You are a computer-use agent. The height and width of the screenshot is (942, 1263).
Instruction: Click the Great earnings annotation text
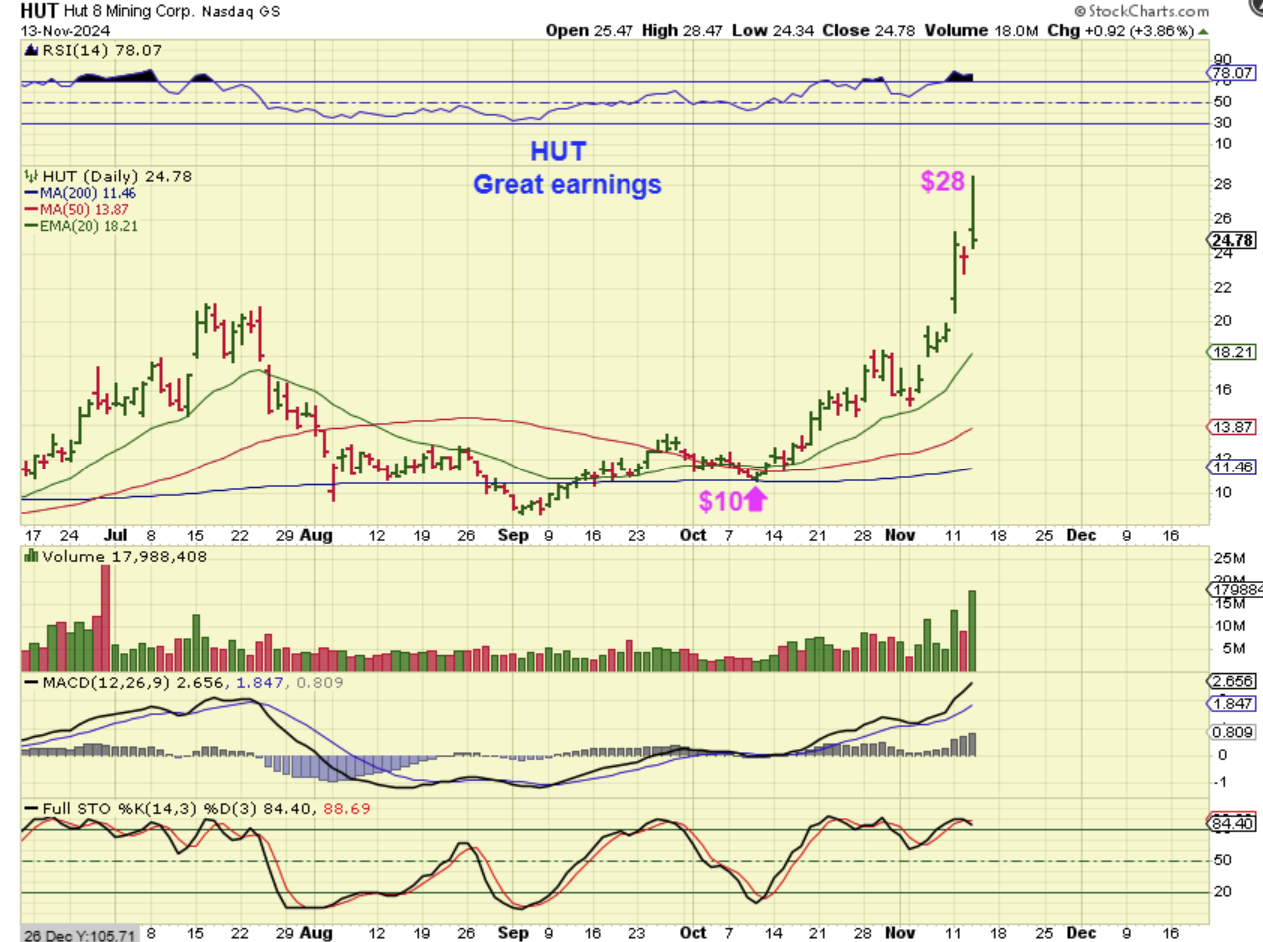click(567, 184)
